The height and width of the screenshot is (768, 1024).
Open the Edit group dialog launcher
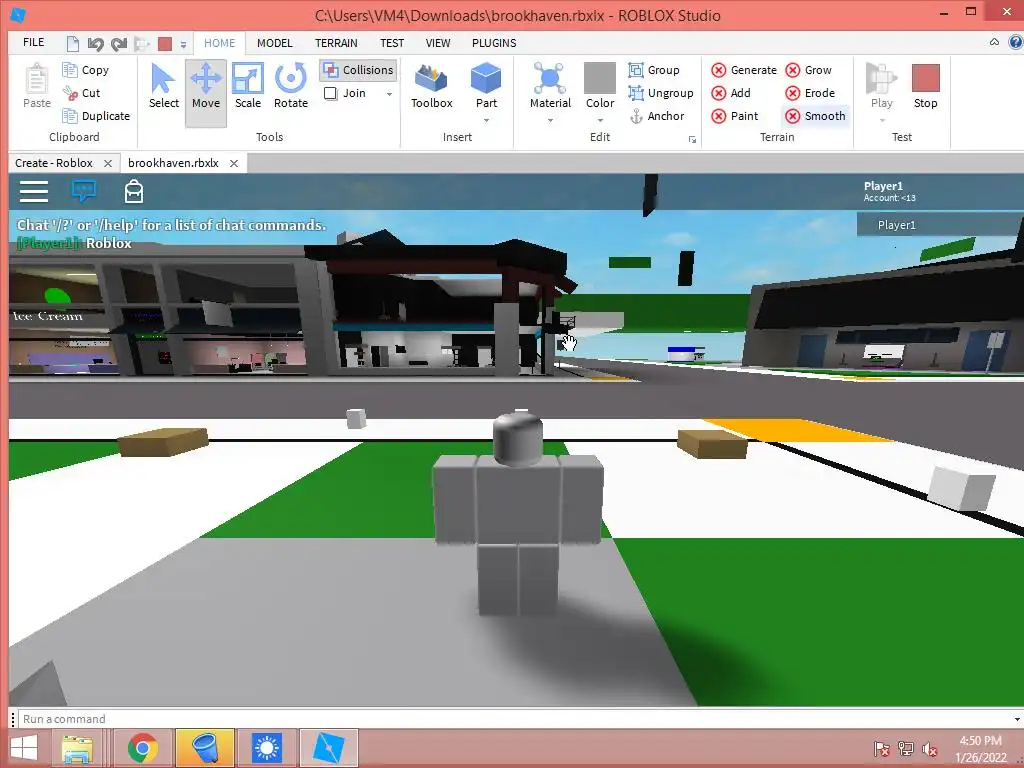[692, 140]
